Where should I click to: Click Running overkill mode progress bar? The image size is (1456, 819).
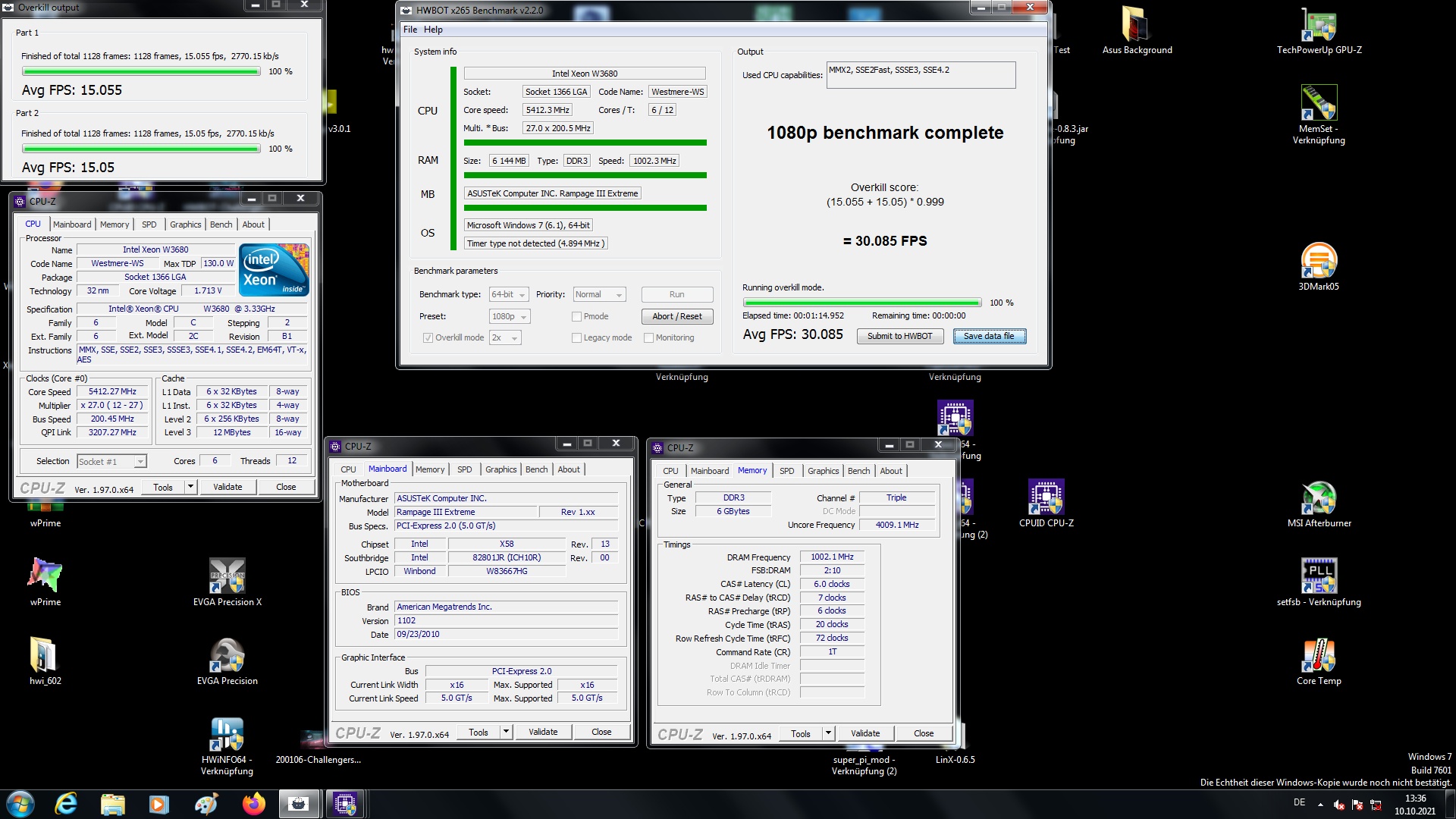[861, 303]
